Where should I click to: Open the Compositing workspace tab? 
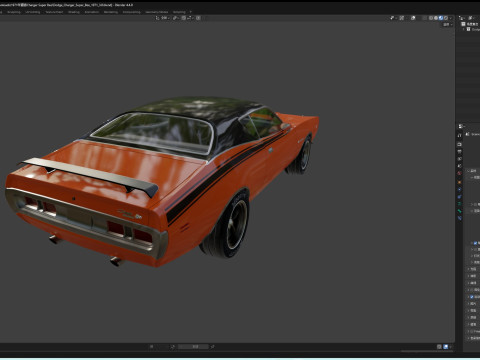[x=131, y=12]
